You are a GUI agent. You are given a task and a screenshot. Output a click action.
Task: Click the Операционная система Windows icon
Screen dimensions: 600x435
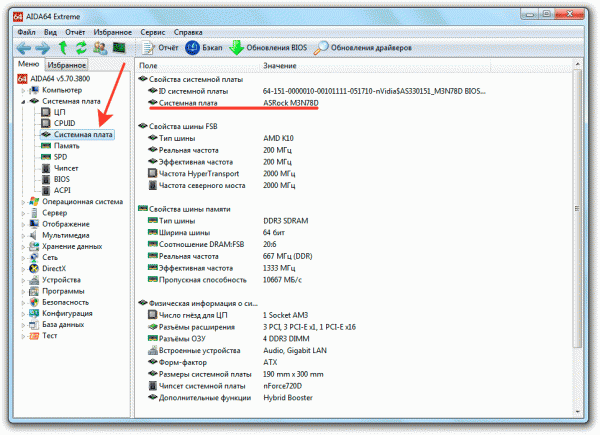click(x=34, y=201)
